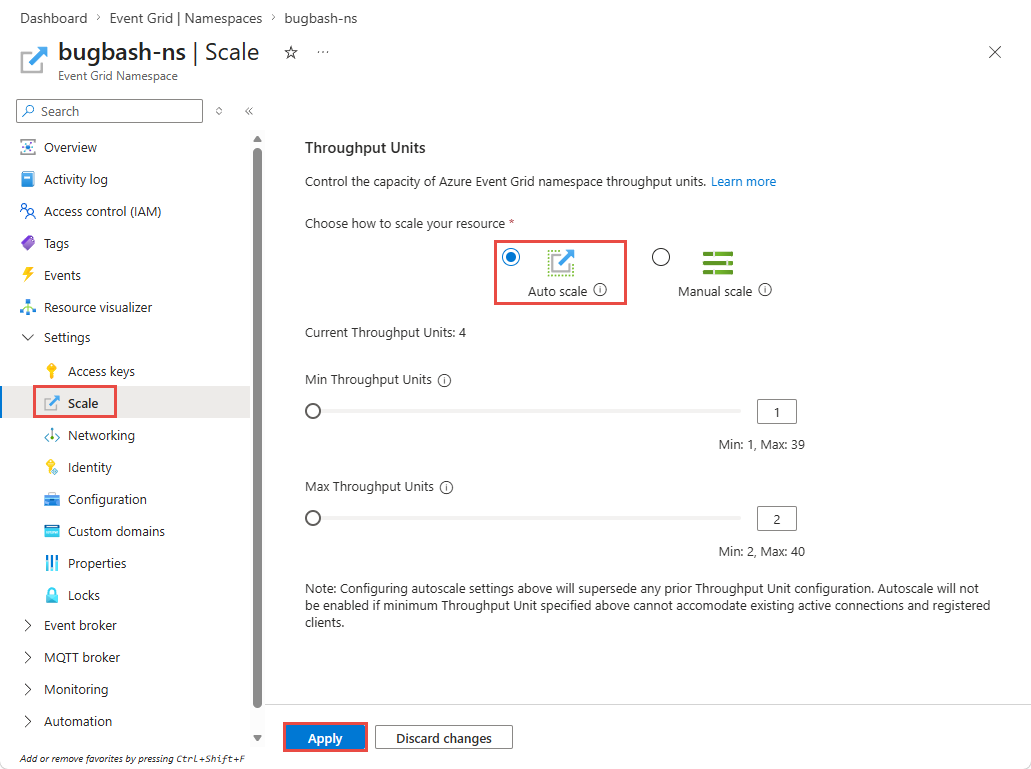Click Max Throughput Units info icon

pos(446,488)
